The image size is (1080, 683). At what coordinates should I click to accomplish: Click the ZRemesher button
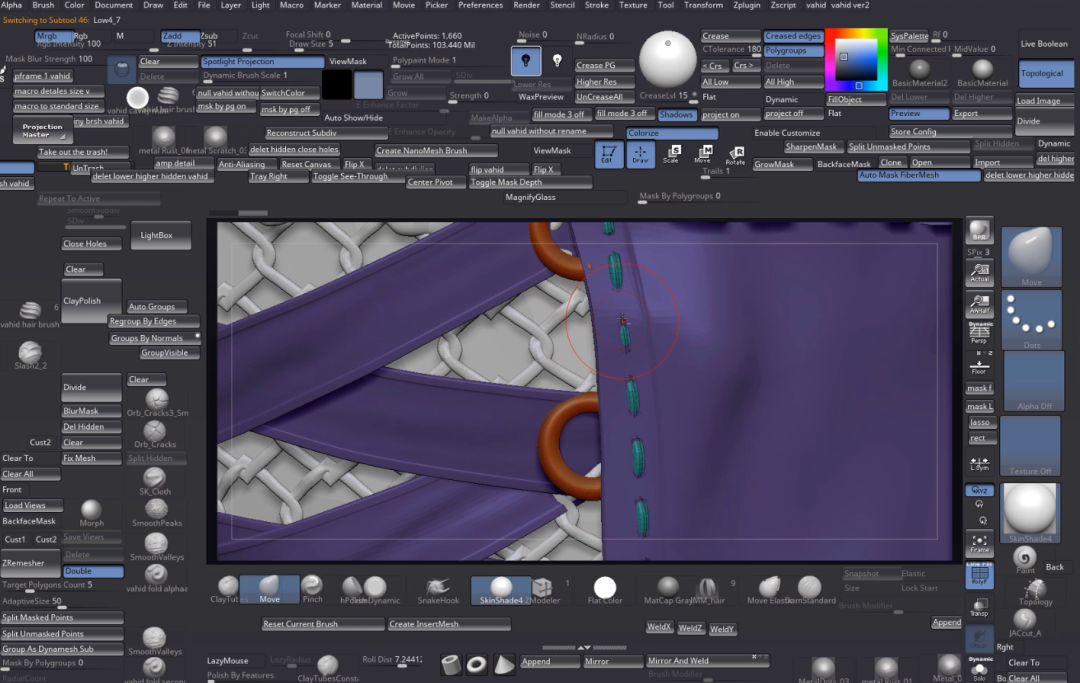click(x=30, y=563)
